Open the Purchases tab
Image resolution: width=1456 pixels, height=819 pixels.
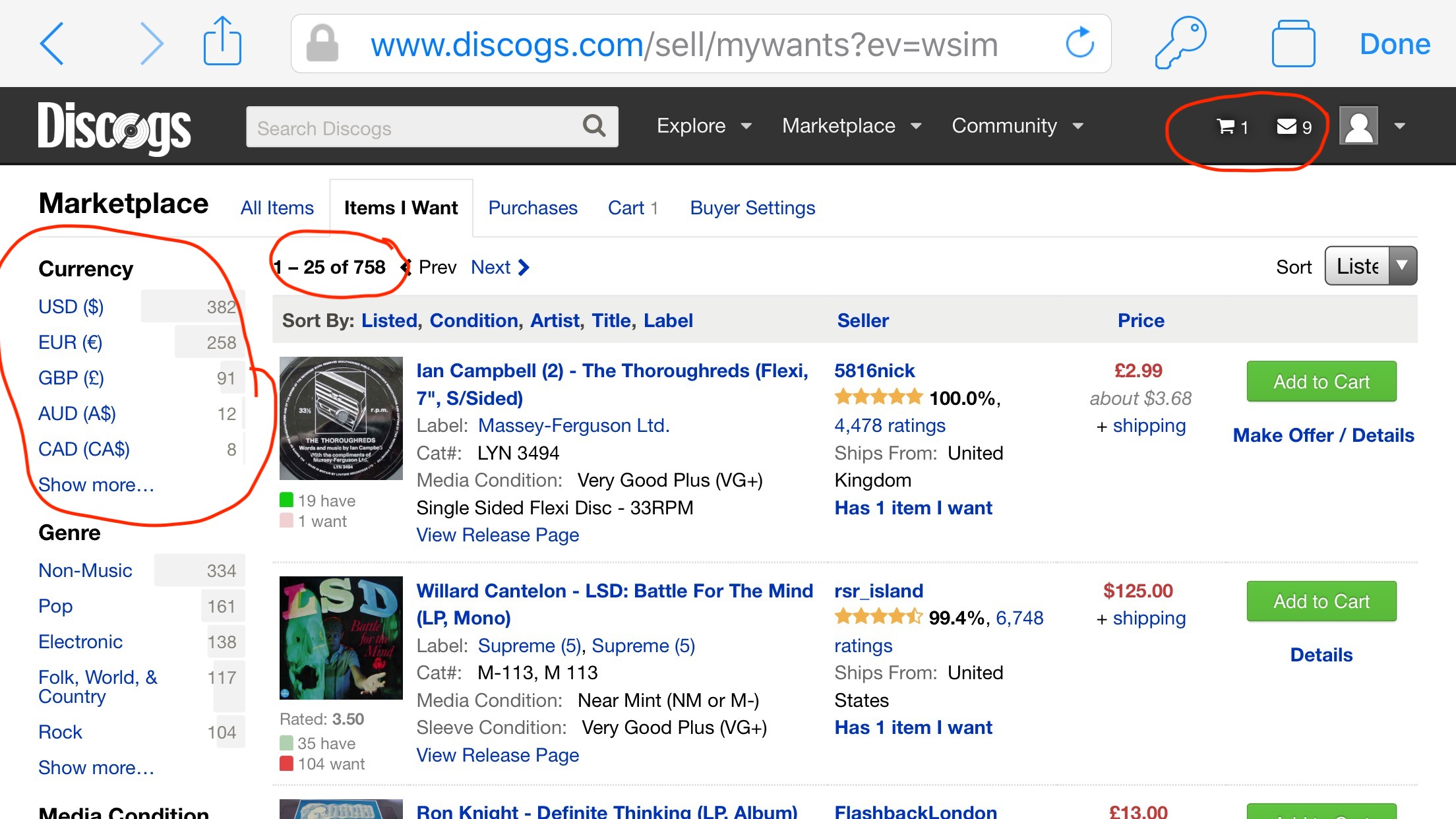point(533,208)
